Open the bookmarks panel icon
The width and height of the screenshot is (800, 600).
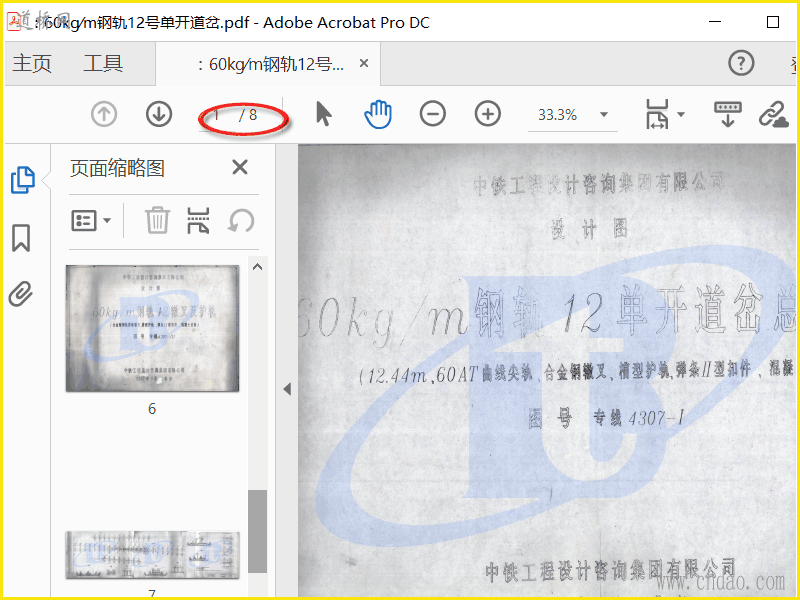pos(21,238)
